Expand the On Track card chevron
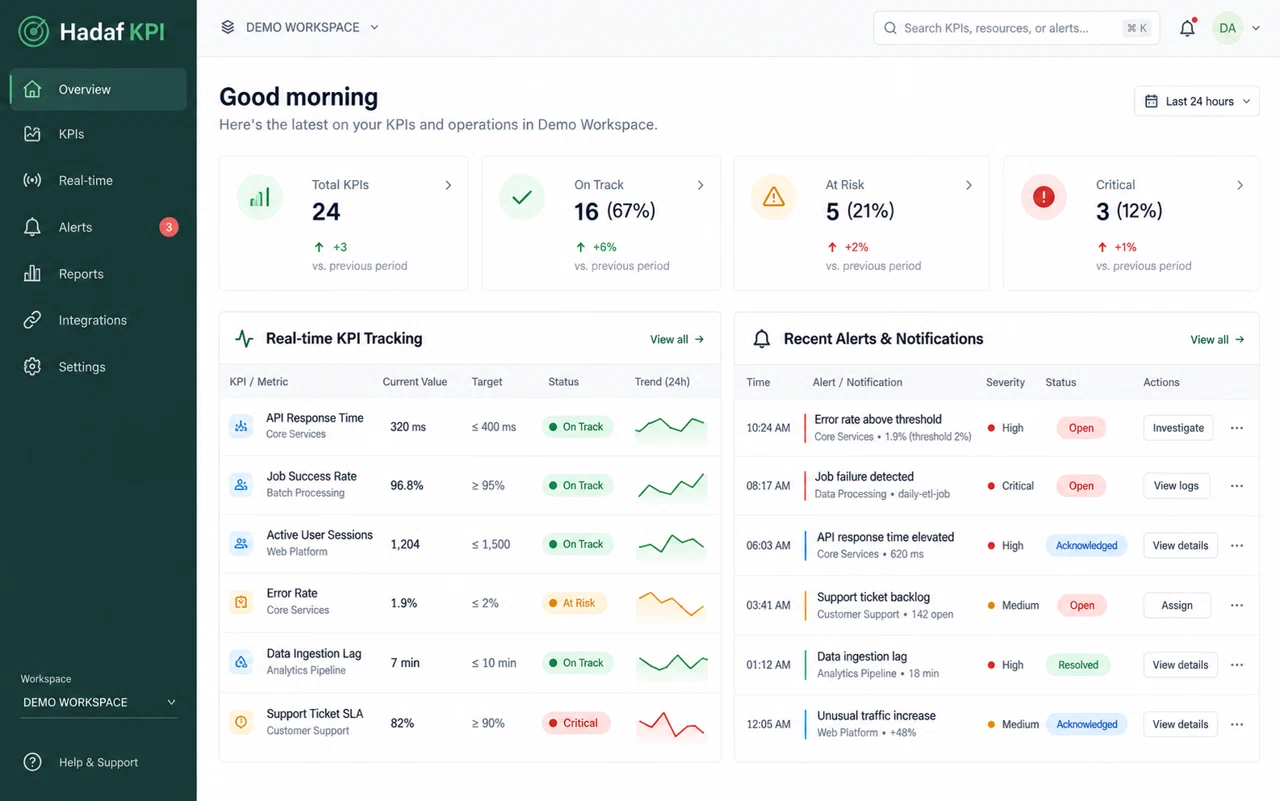This screenshot has height=801, width=1280. [x=700, y=185]
